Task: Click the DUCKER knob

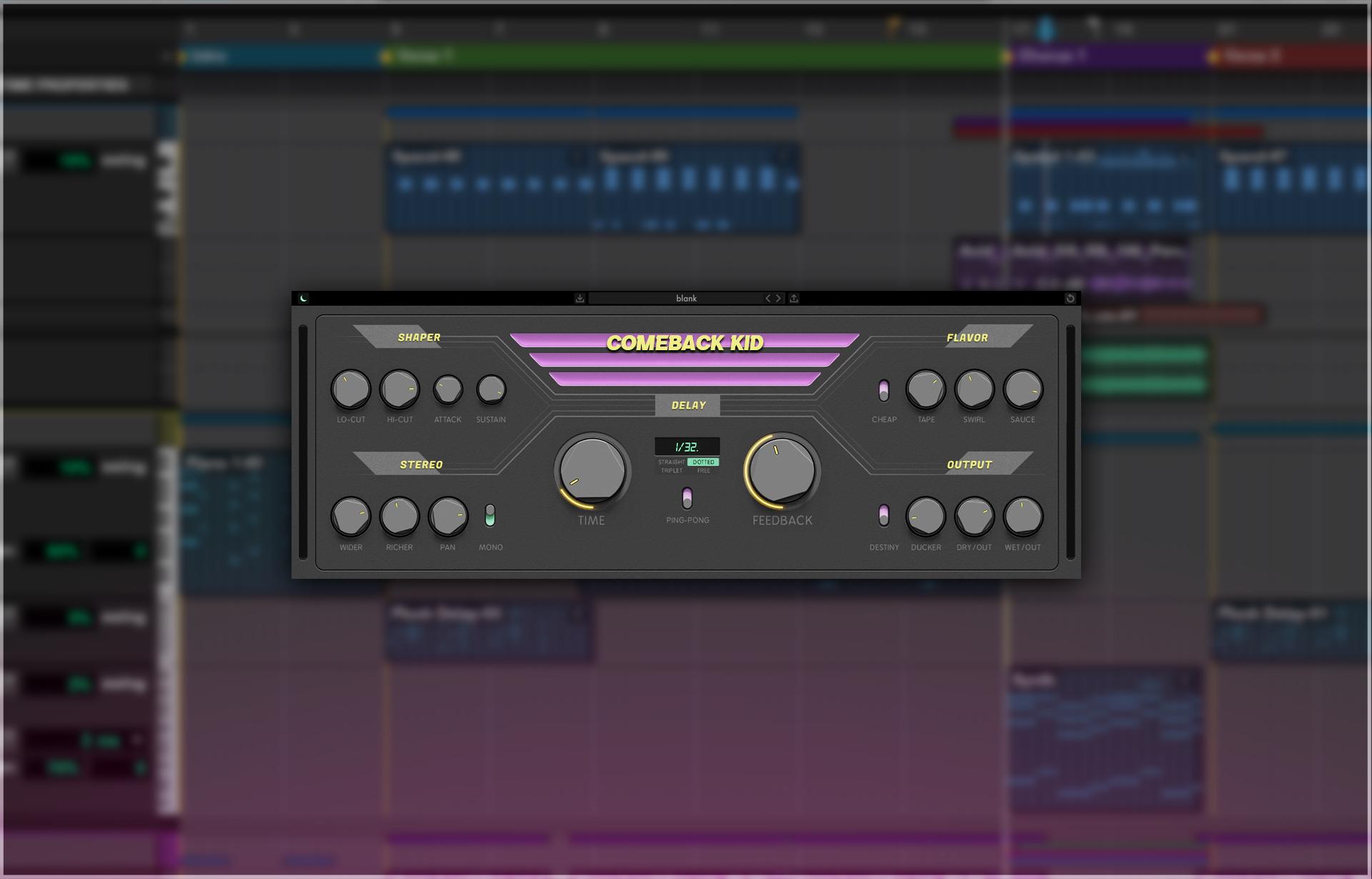Action: tap(926, 517)
